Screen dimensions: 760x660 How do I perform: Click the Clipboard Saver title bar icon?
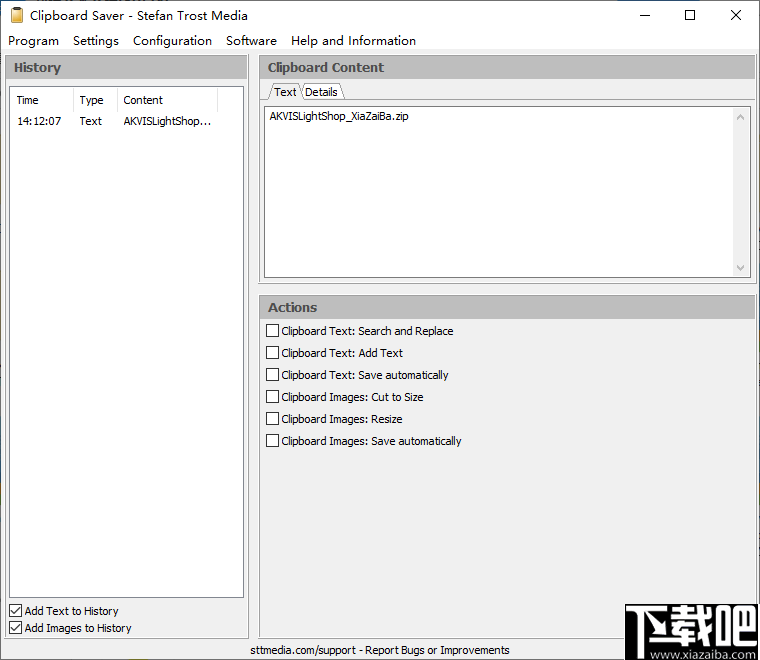click(x=17, y=16)
